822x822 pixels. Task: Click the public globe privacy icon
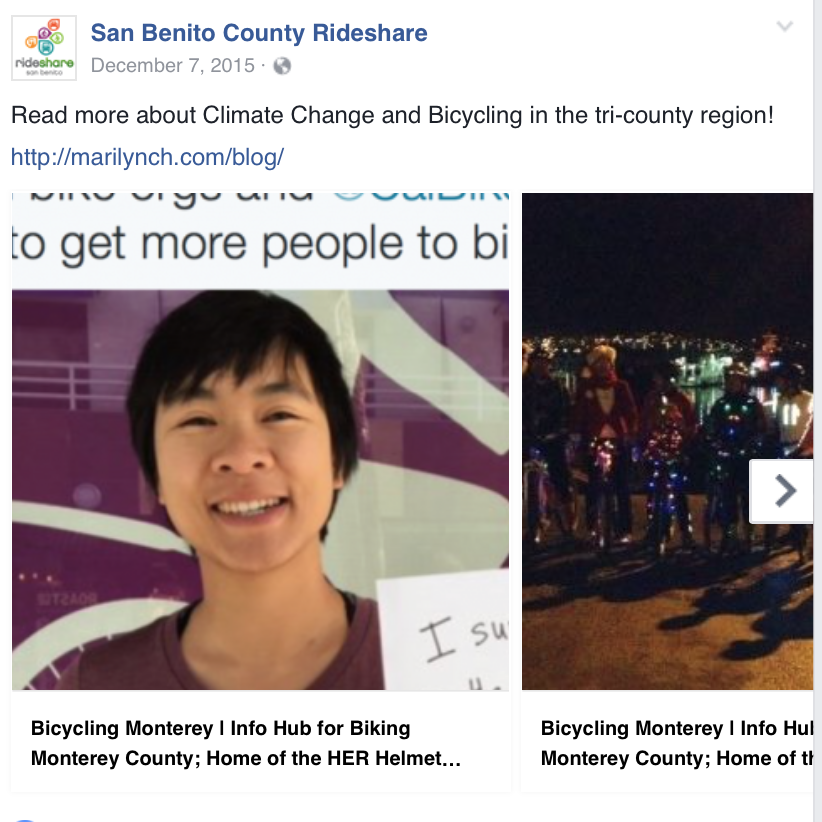pyautogui.click(x=282, y=66)
